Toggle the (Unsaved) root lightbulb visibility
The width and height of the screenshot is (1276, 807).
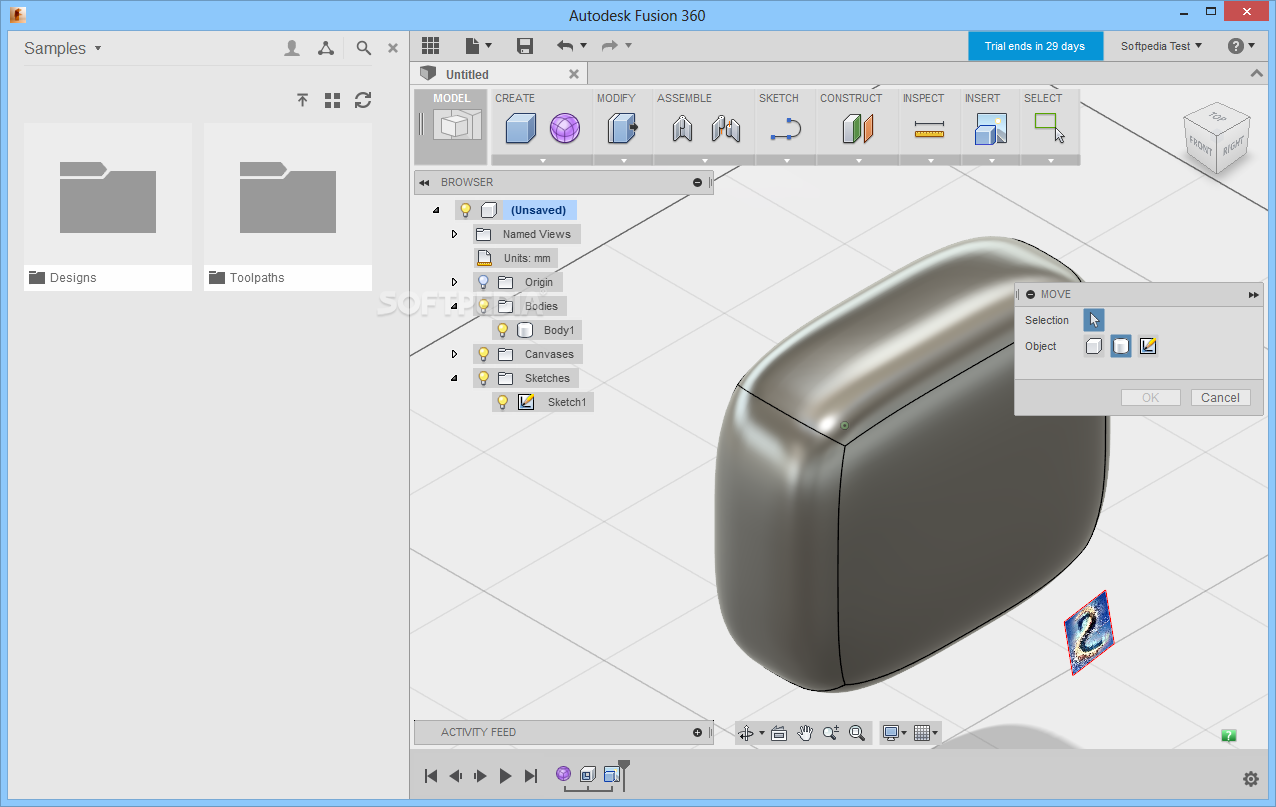coord(465,210)
